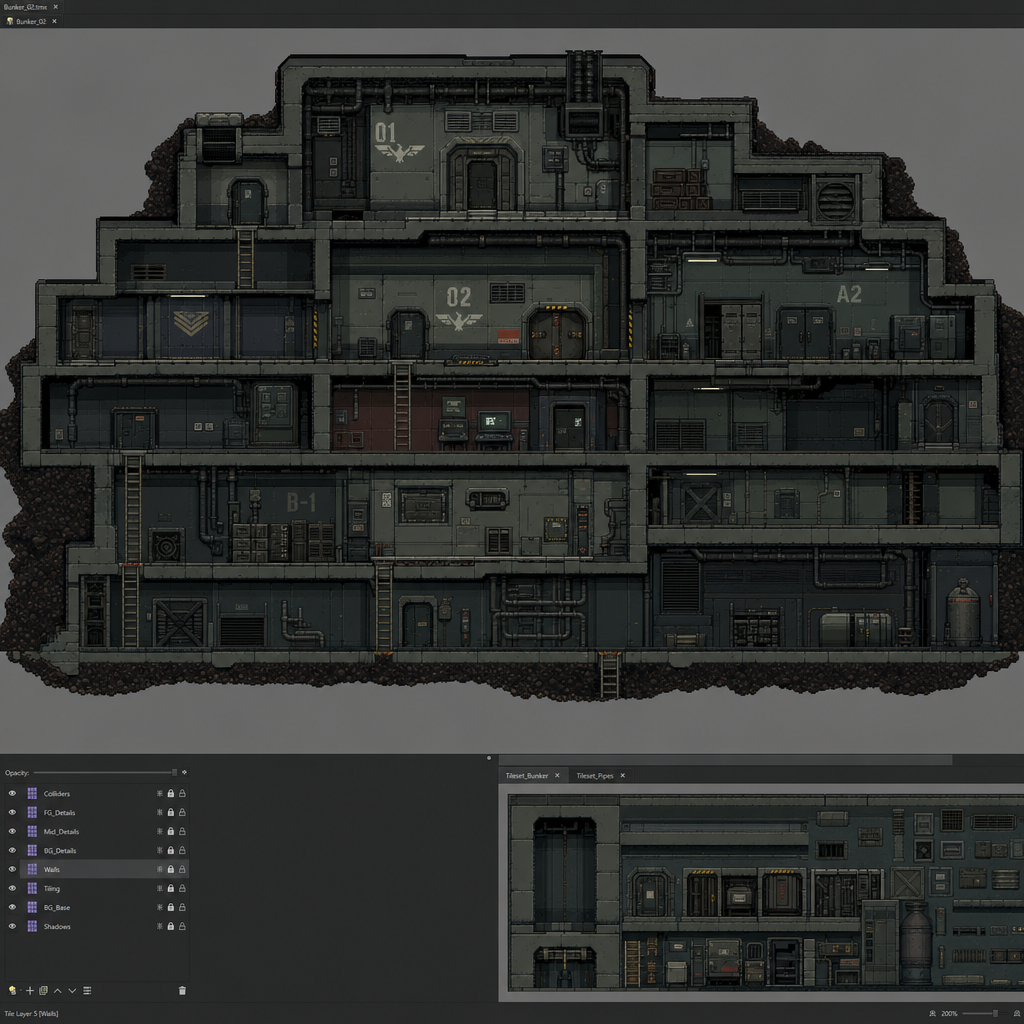Click the star-shaped icon on the Colliders row

coord(159,793)
